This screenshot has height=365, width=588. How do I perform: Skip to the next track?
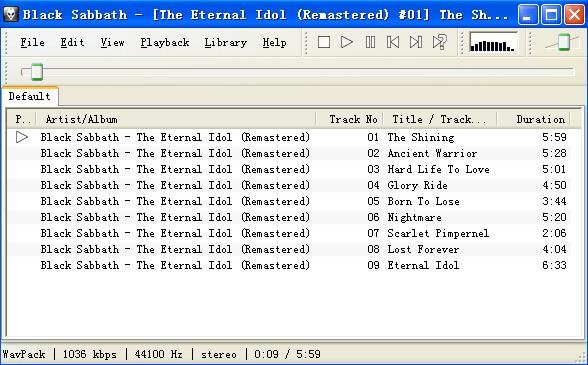416,42
